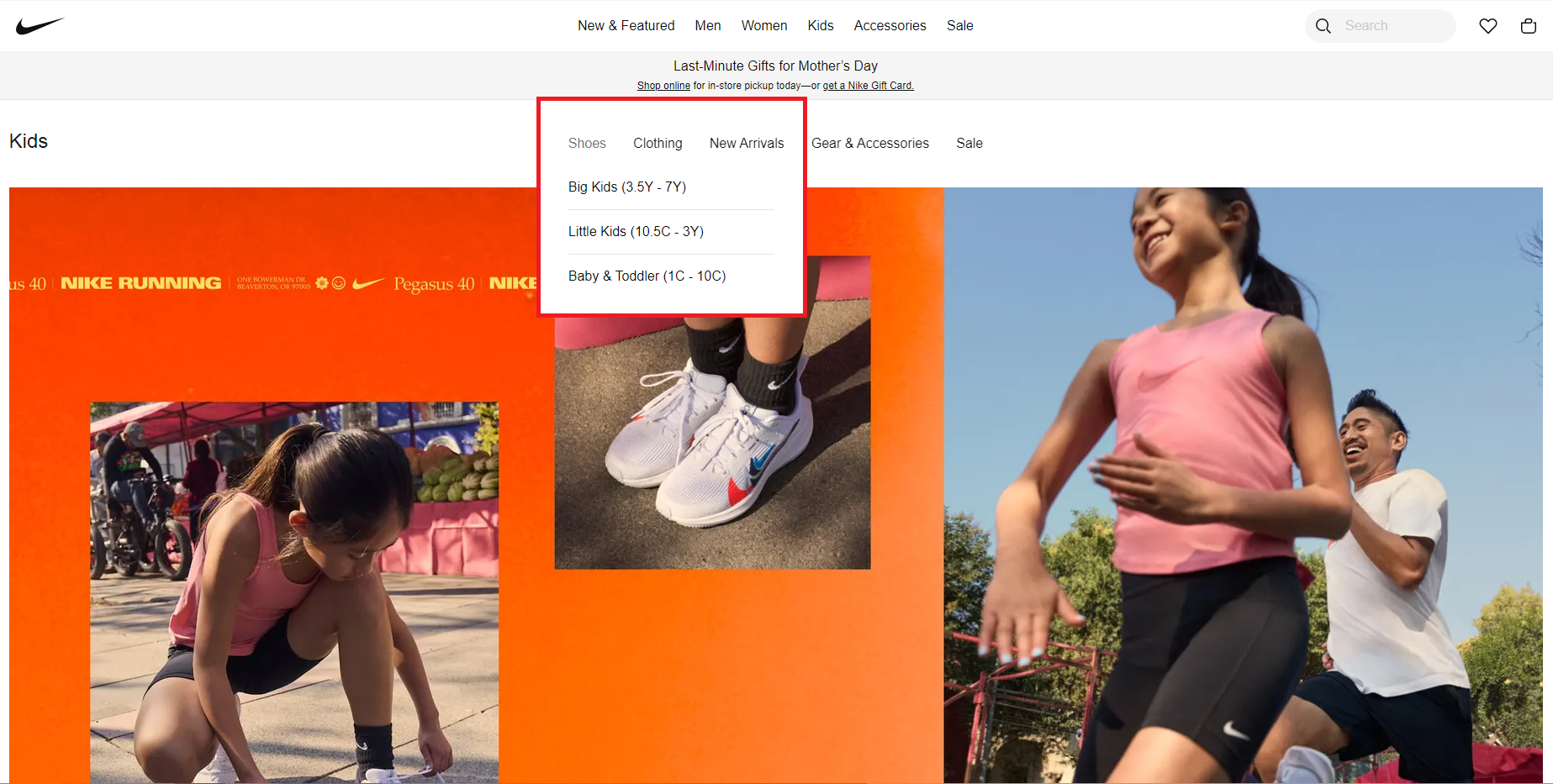Open Baby & Toddler (1C - 10C)
Image resolution: width=1553 pixels, height=784 pixels.
tap(647, 276)
